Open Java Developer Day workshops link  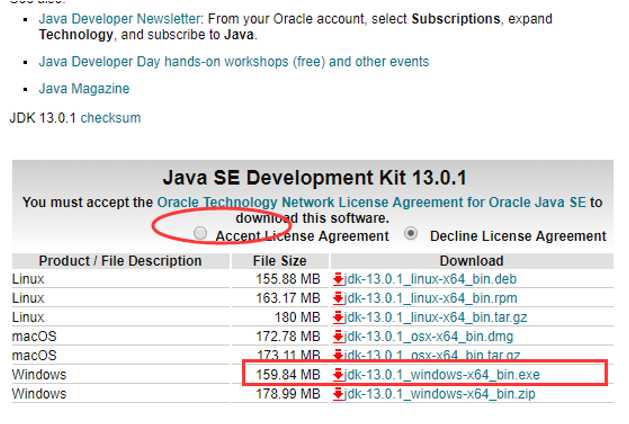(234, 62)
